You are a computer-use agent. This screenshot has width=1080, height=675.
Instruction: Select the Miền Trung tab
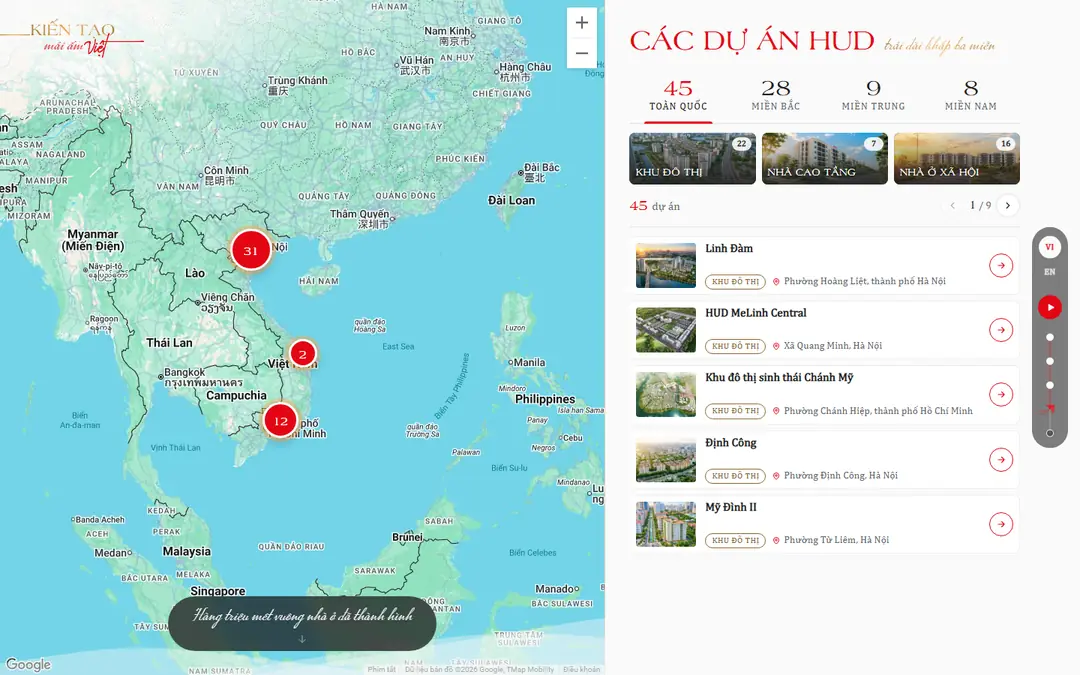(873, 96)
